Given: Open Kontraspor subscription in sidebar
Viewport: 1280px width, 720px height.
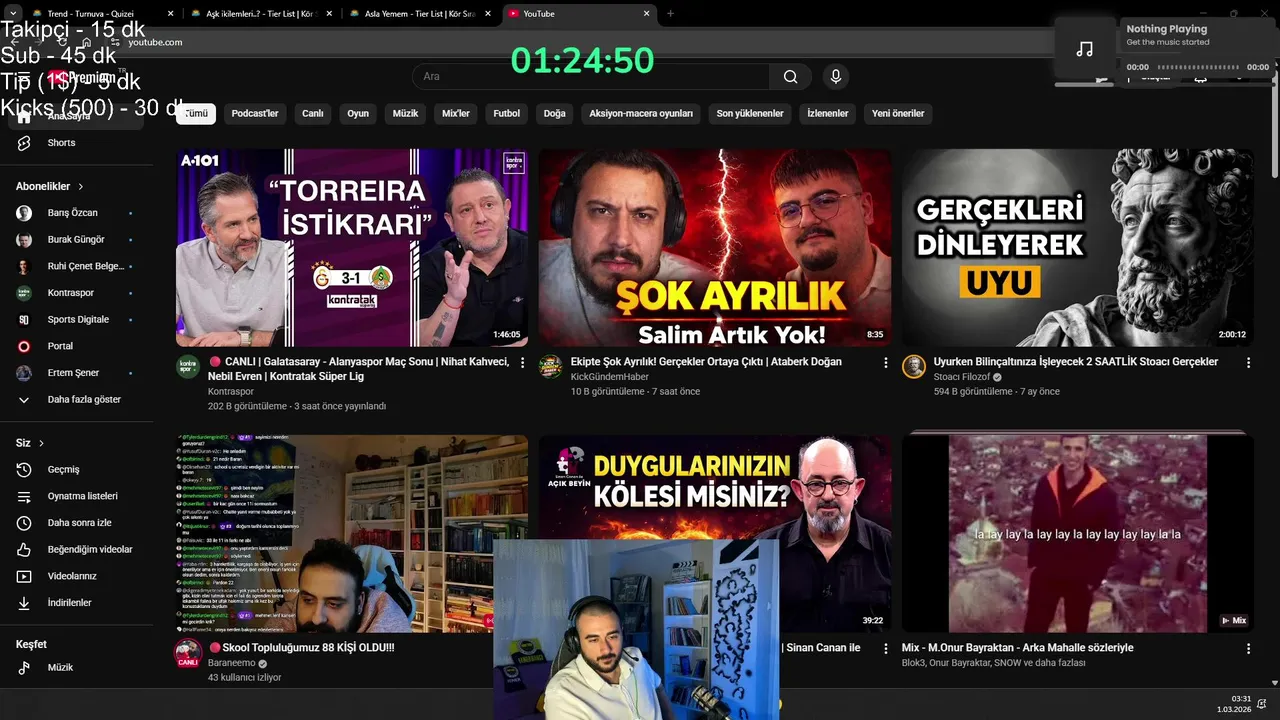Looking at the screenshot, I should tap(76, 293).
